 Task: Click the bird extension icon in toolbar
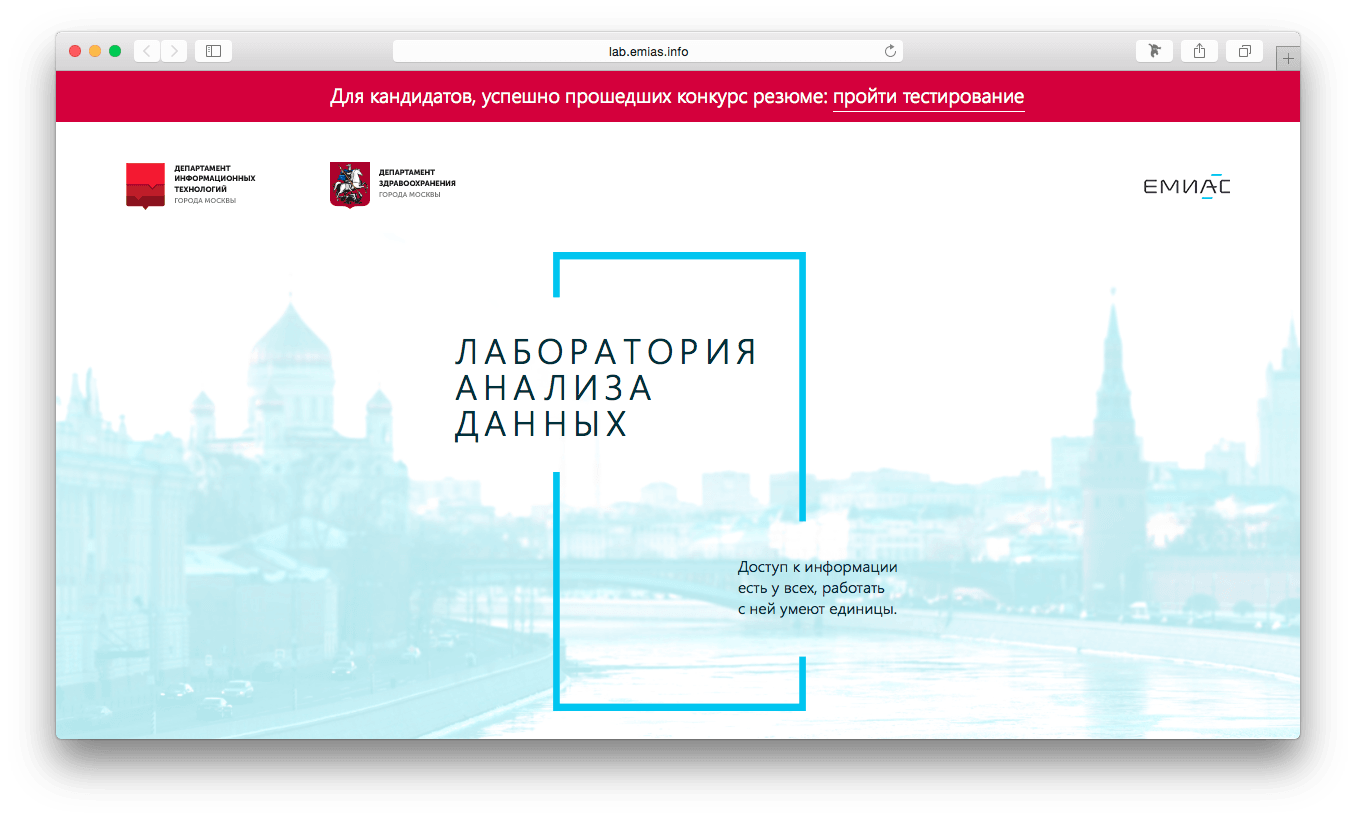(x=1154, y=51)
